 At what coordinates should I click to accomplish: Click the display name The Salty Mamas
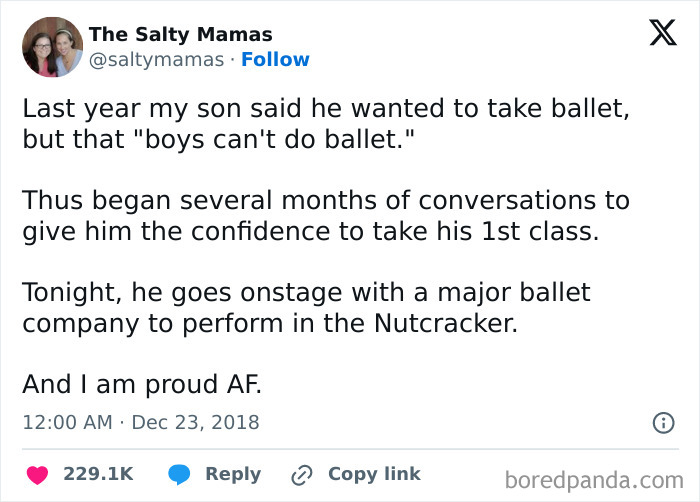click(x=180, y=34)
